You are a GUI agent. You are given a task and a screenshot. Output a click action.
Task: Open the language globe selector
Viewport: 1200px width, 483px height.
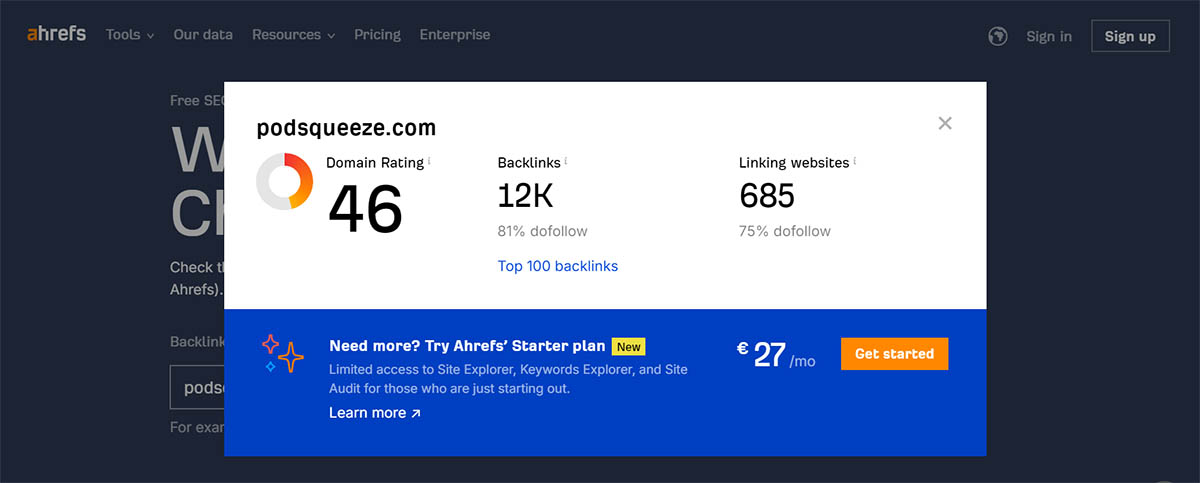[996, 36]
